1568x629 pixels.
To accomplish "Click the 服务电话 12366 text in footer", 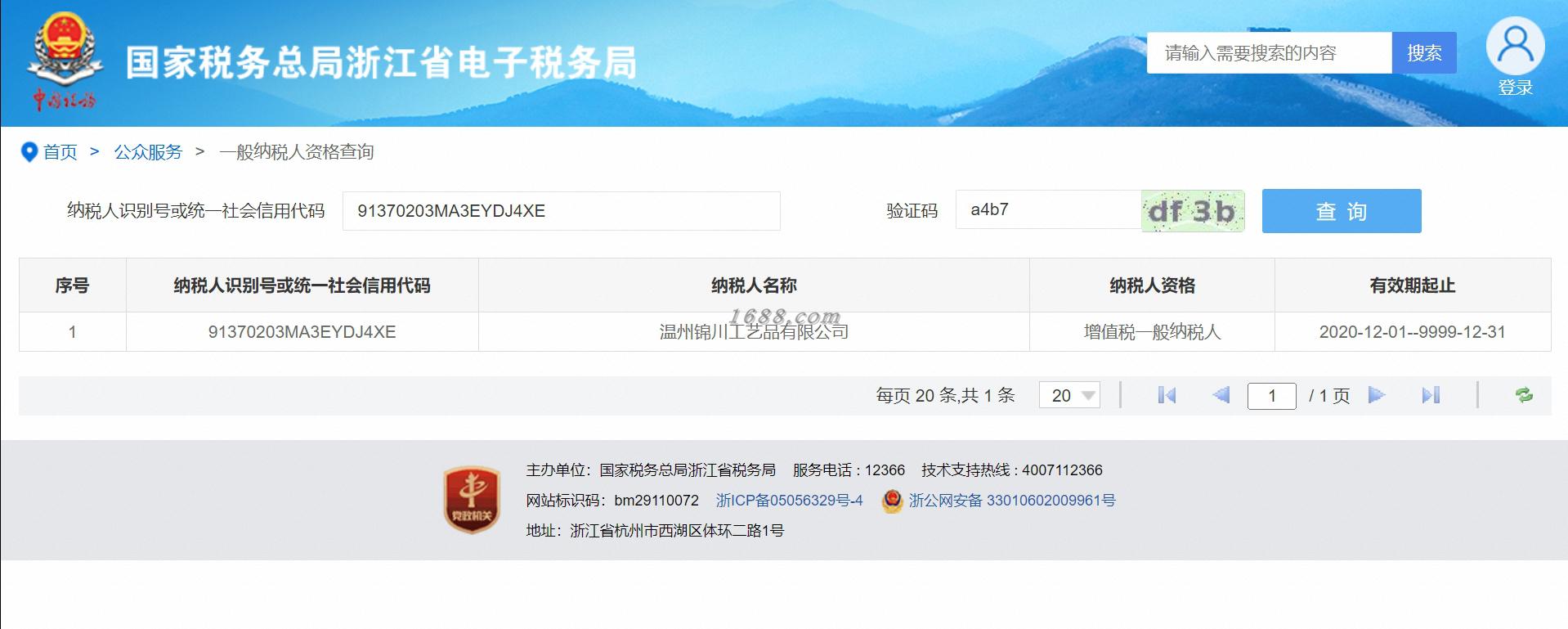I will (849, 470).
